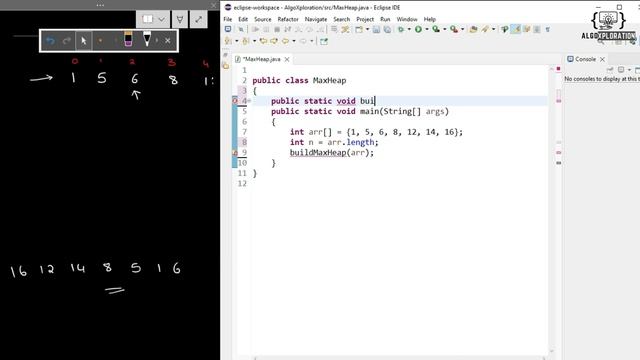Click the Step Return icon
640x360 pixels.
pyautogui.click(x=320, y=29)
